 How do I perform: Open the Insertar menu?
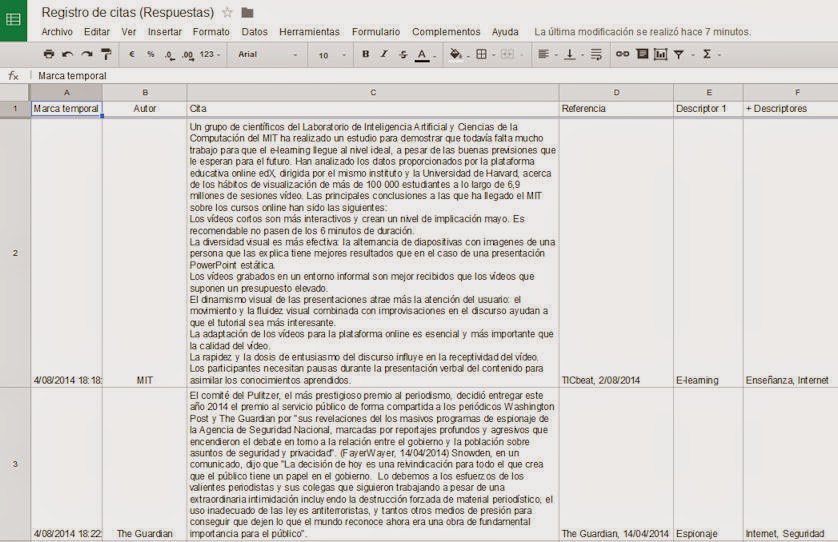click(x=165, y=32)
